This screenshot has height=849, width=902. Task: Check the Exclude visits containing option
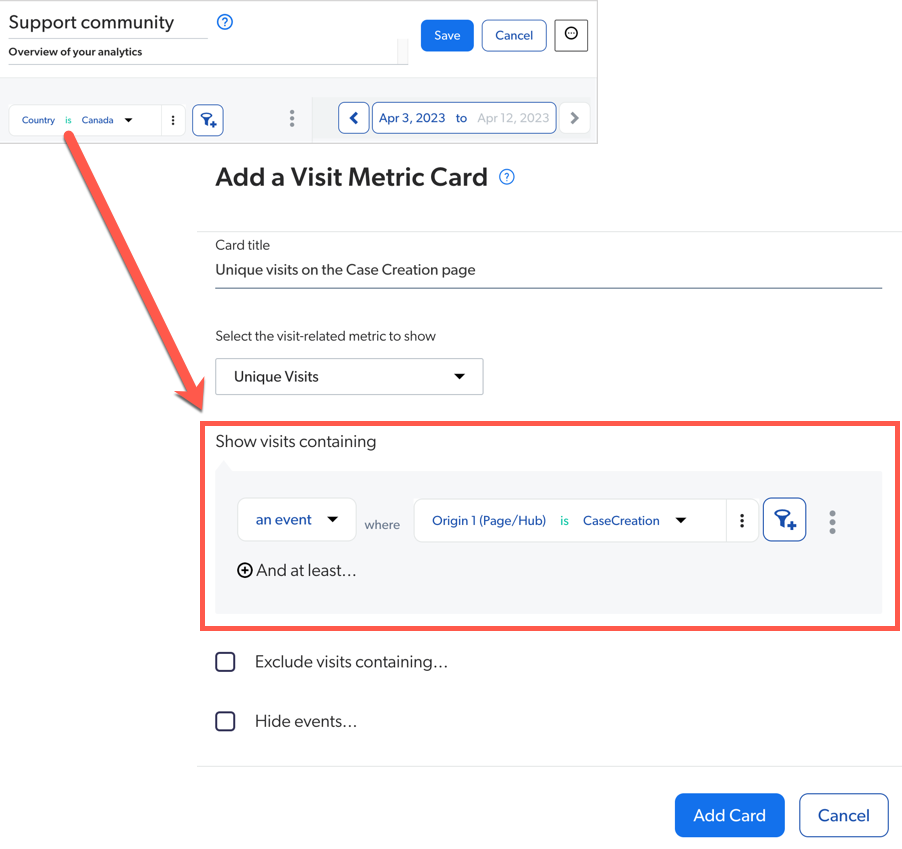(225, 661)
